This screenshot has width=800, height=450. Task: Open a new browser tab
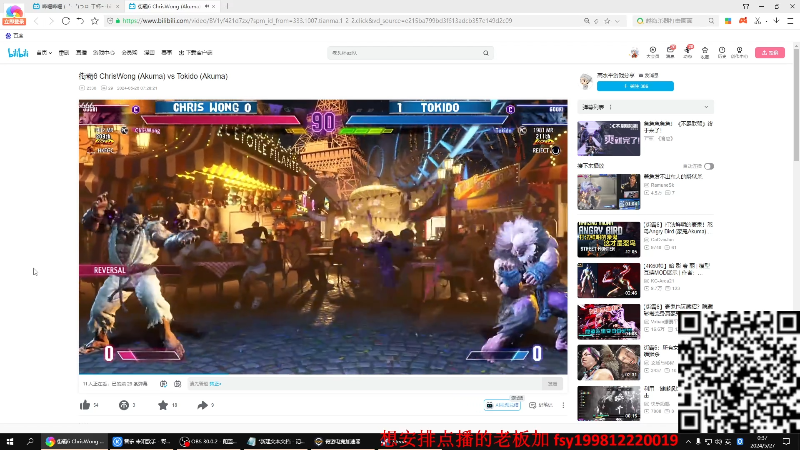(227, 6)
